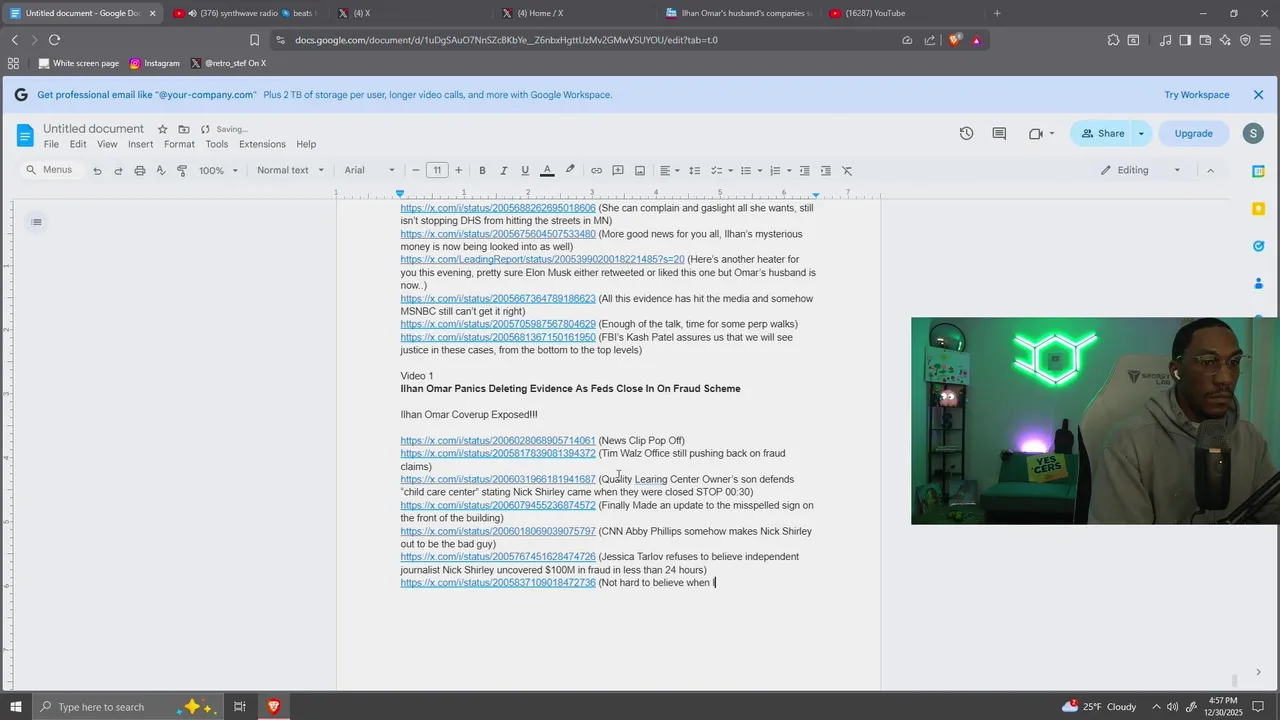Screen dimensions: 1280x720
Task: Open the News Clip Pop Off link
Action: tap(498, 441)
